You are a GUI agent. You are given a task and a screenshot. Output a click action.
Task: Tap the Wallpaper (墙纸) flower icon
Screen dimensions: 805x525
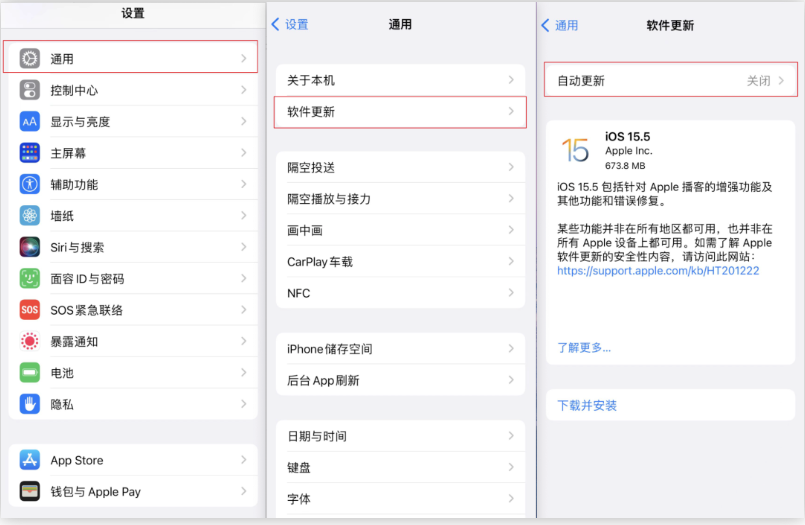30,216
